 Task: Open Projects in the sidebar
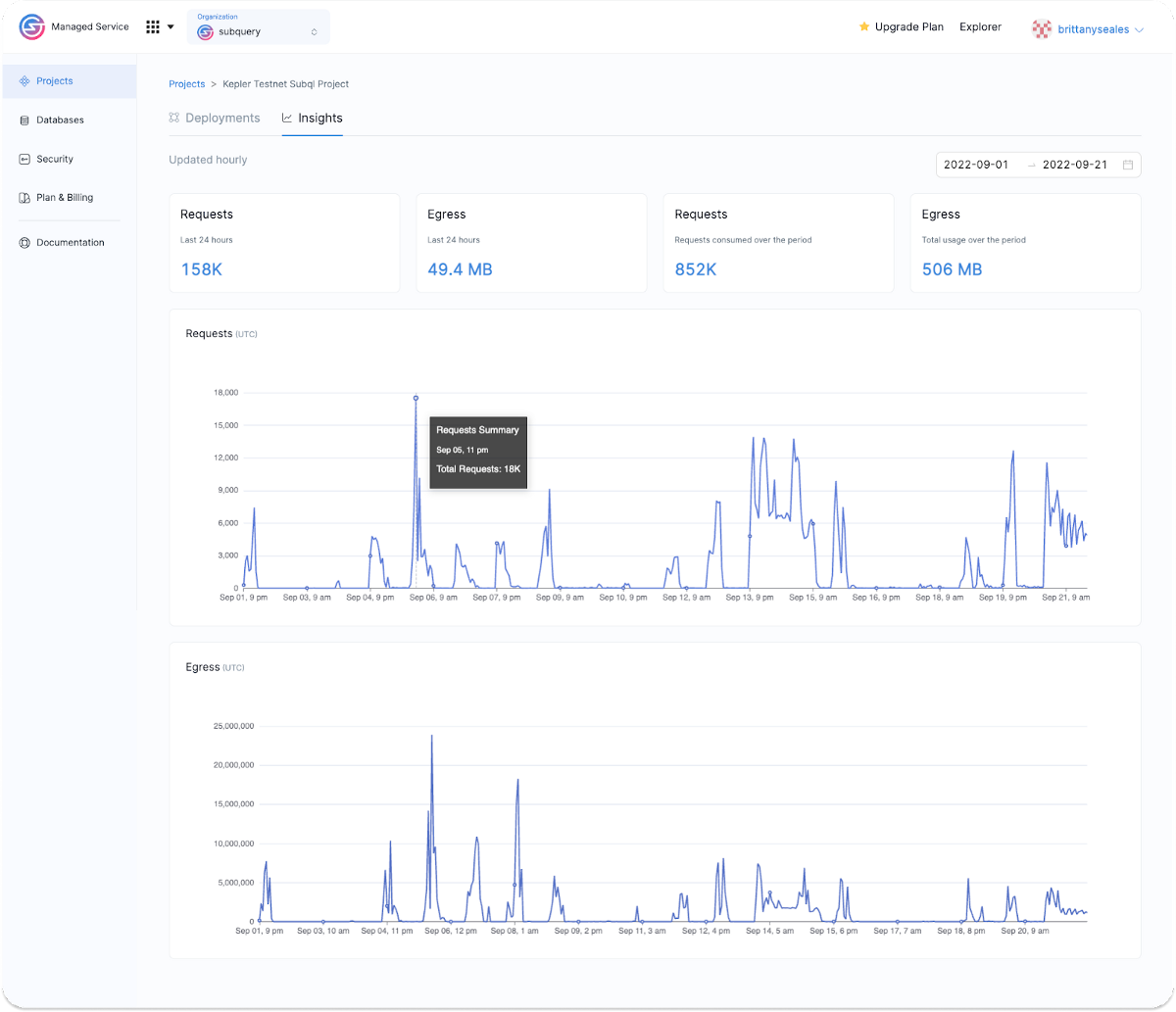click(x=70, y=81)
